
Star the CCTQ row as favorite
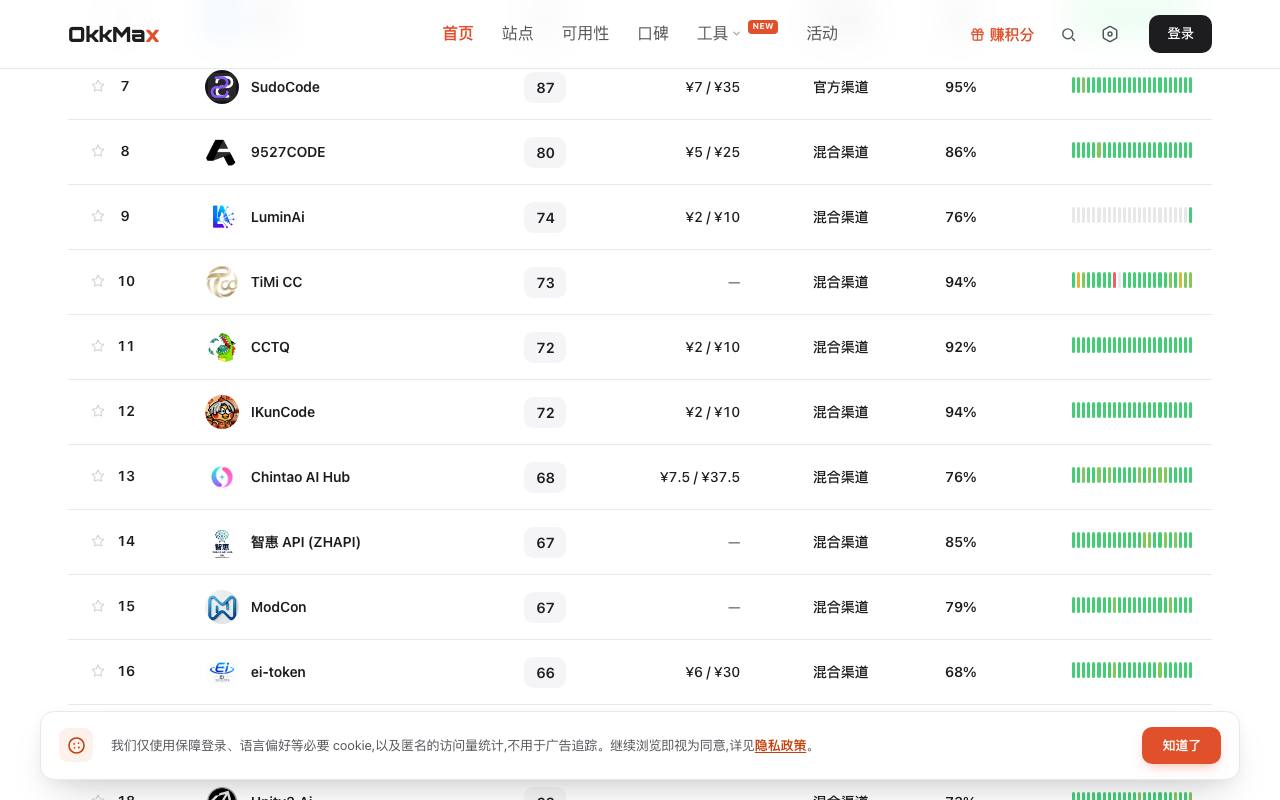[x=98, y=346]
